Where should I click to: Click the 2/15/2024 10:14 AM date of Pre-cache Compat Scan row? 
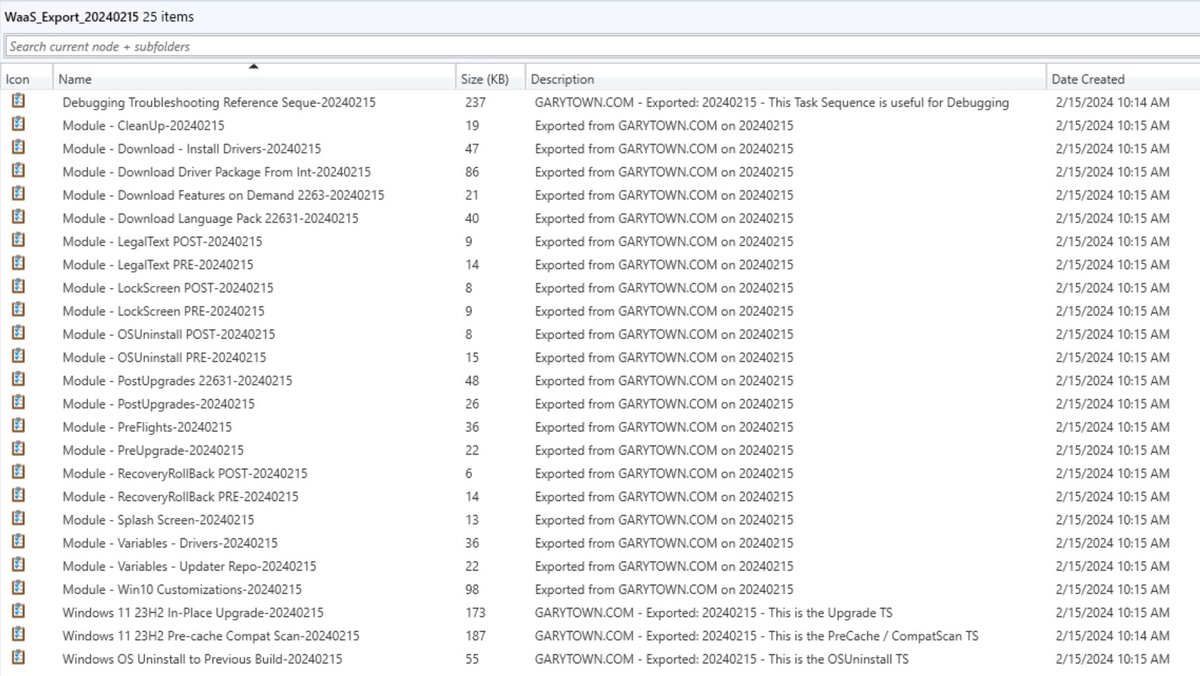[1112, 636]
